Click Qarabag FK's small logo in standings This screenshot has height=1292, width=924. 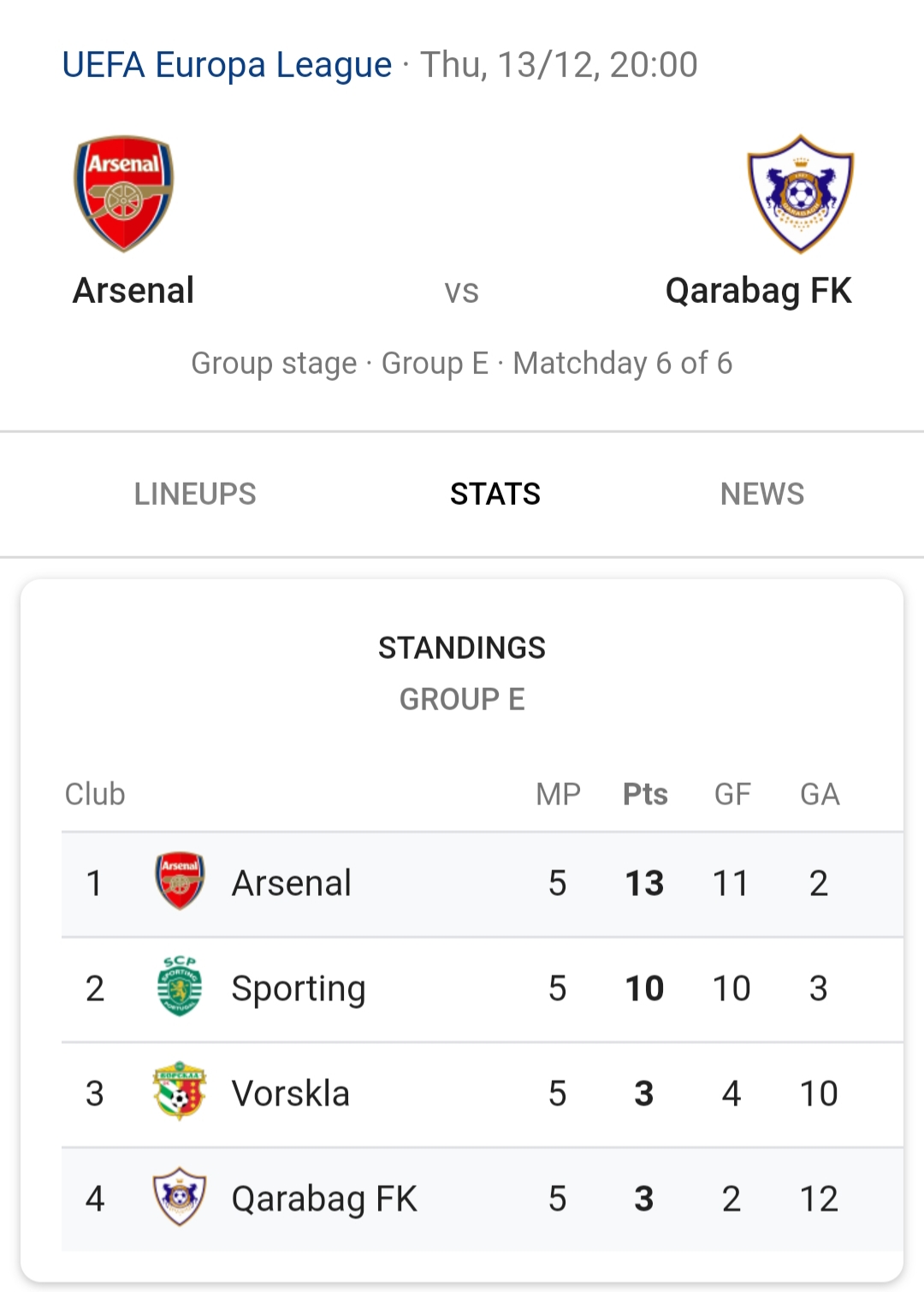point(180,1197)
